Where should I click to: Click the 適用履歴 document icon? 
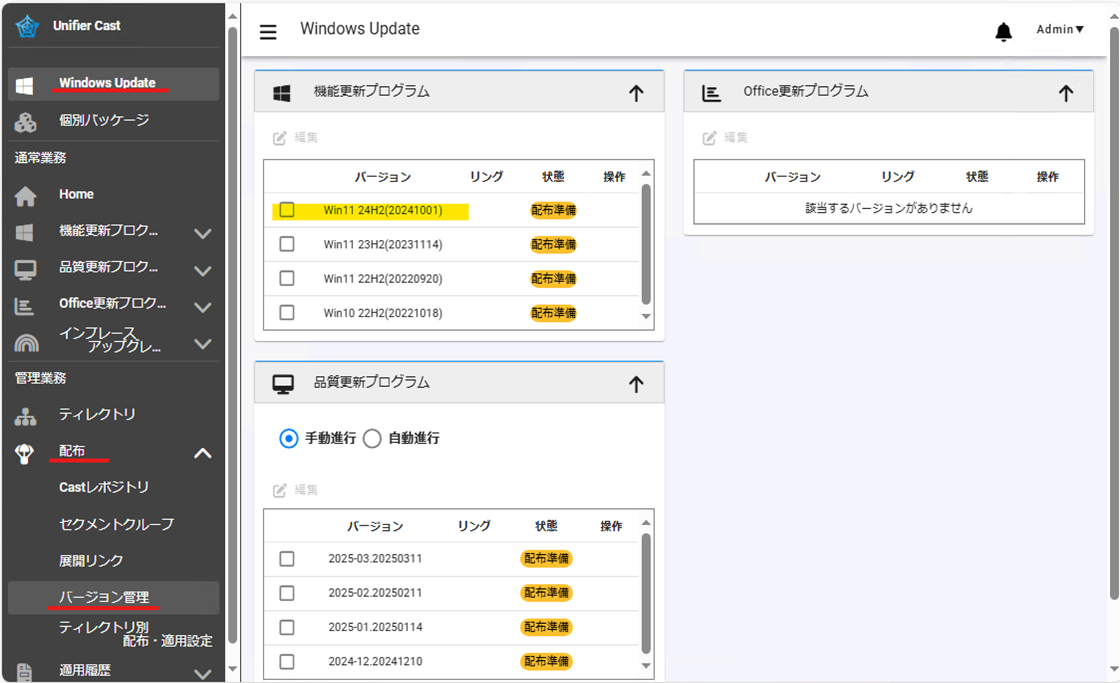(24, 672)
